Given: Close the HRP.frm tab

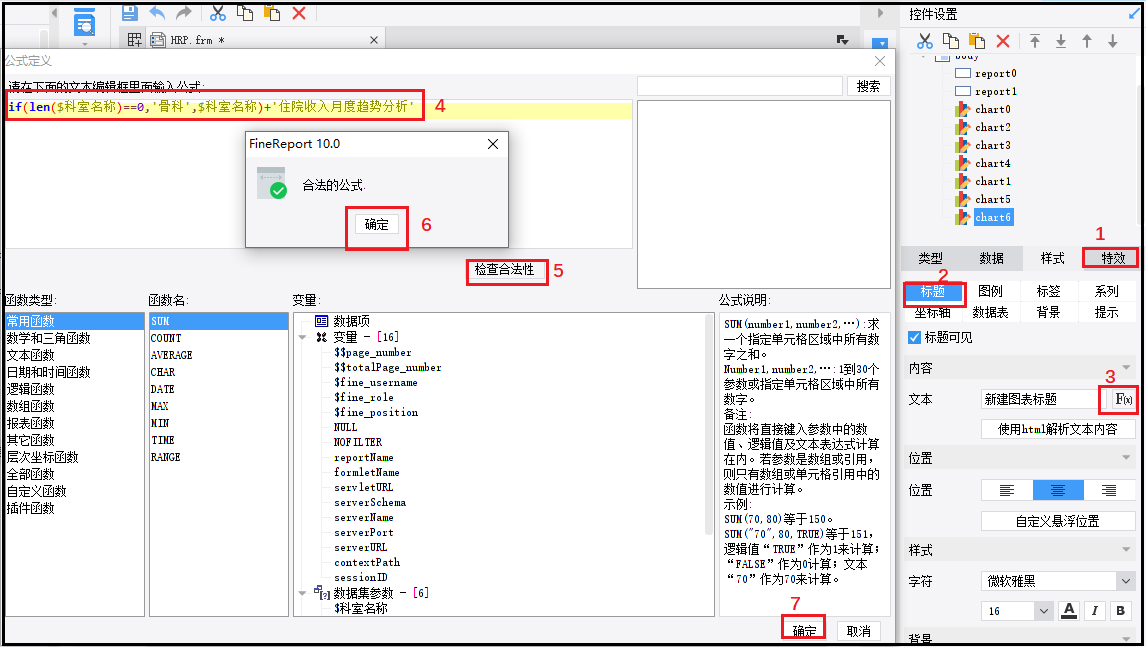Looking at the screenshot, I should [374, 40].
